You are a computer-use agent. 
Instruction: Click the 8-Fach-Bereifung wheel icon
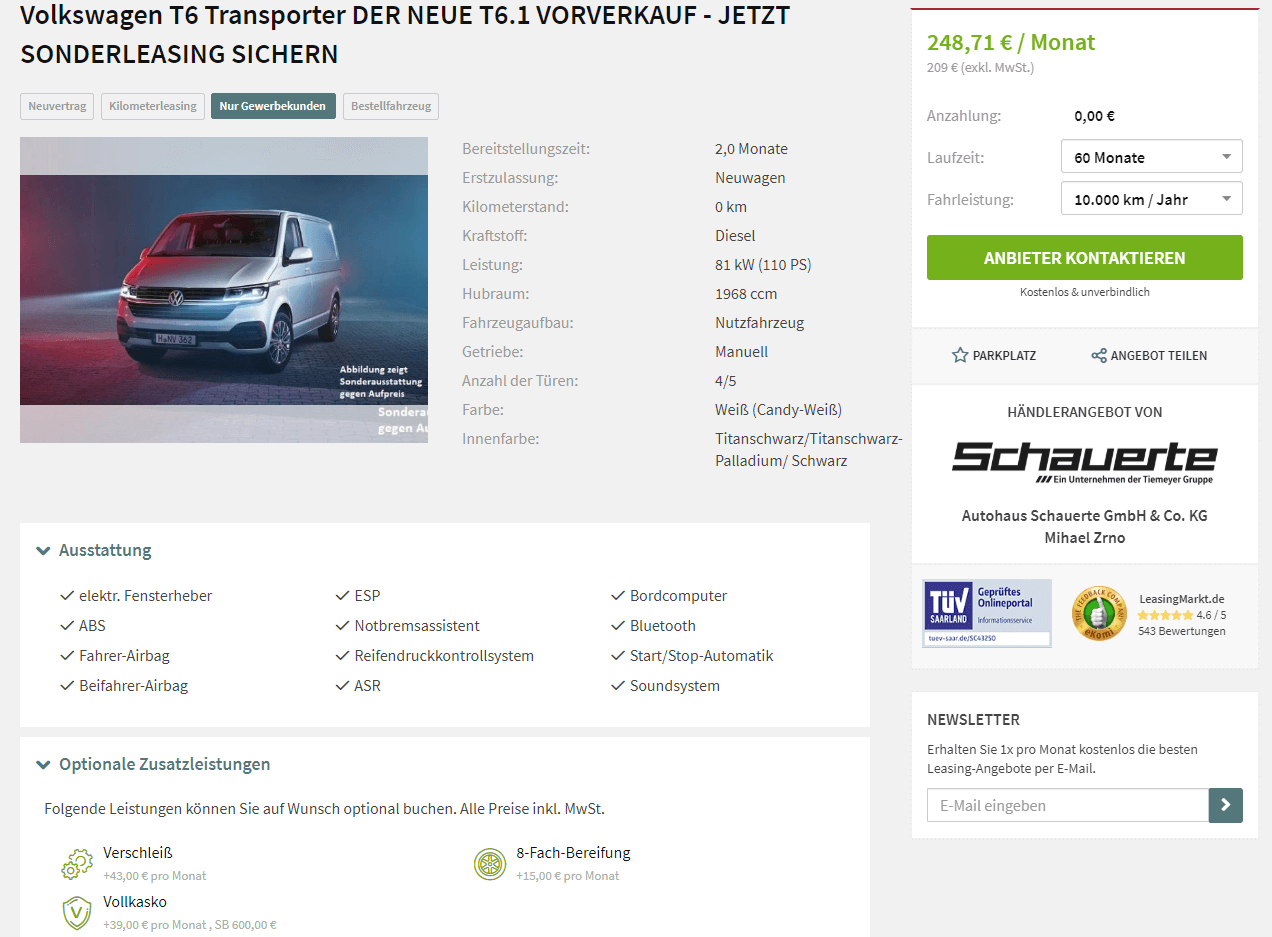click(490, 864)
